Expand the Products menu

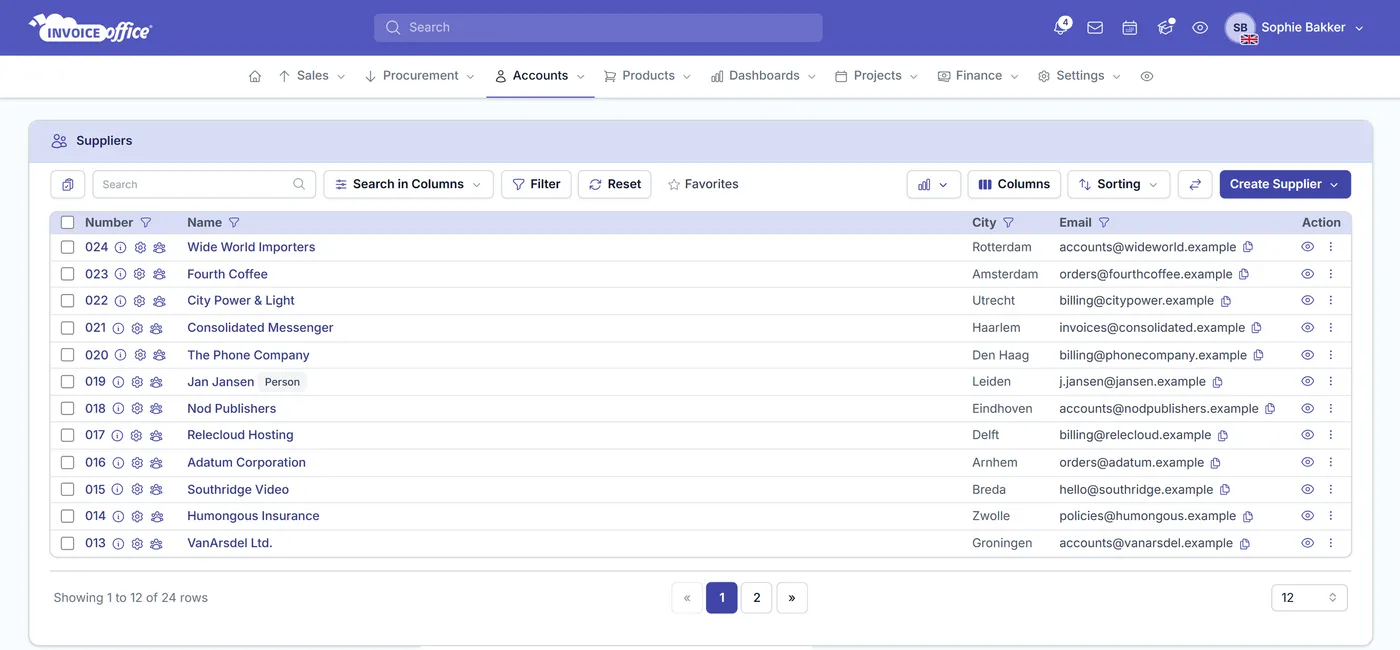pyautogui.click(x=648, y=76)
